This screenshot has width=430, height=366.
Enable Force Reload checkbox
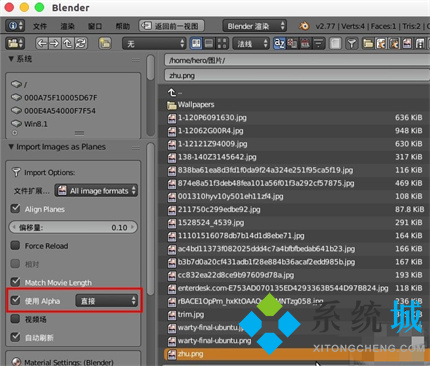[15, 246]
